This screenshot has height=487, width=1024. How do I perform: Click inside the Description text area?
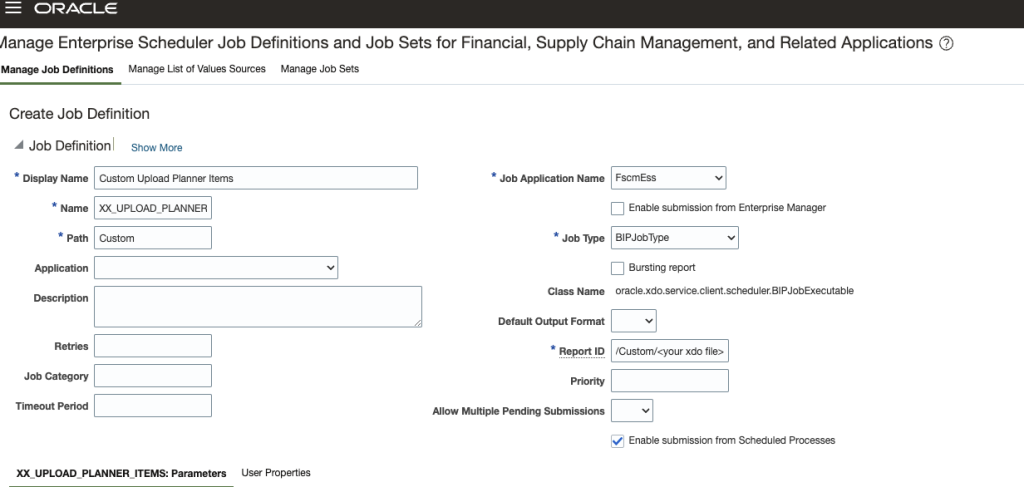point(258,307)
